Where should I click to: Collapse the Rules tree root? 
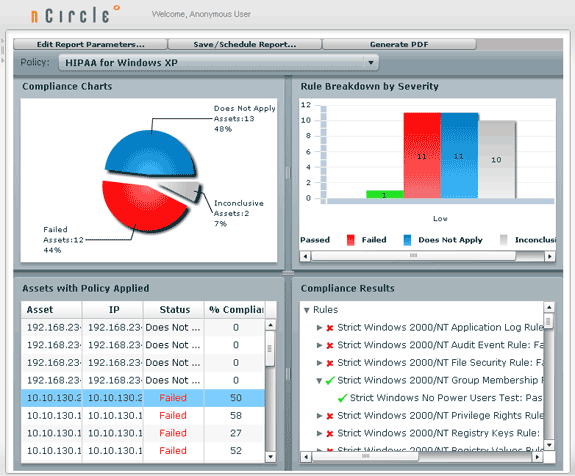pyautogui.click(x=307, y=310)
